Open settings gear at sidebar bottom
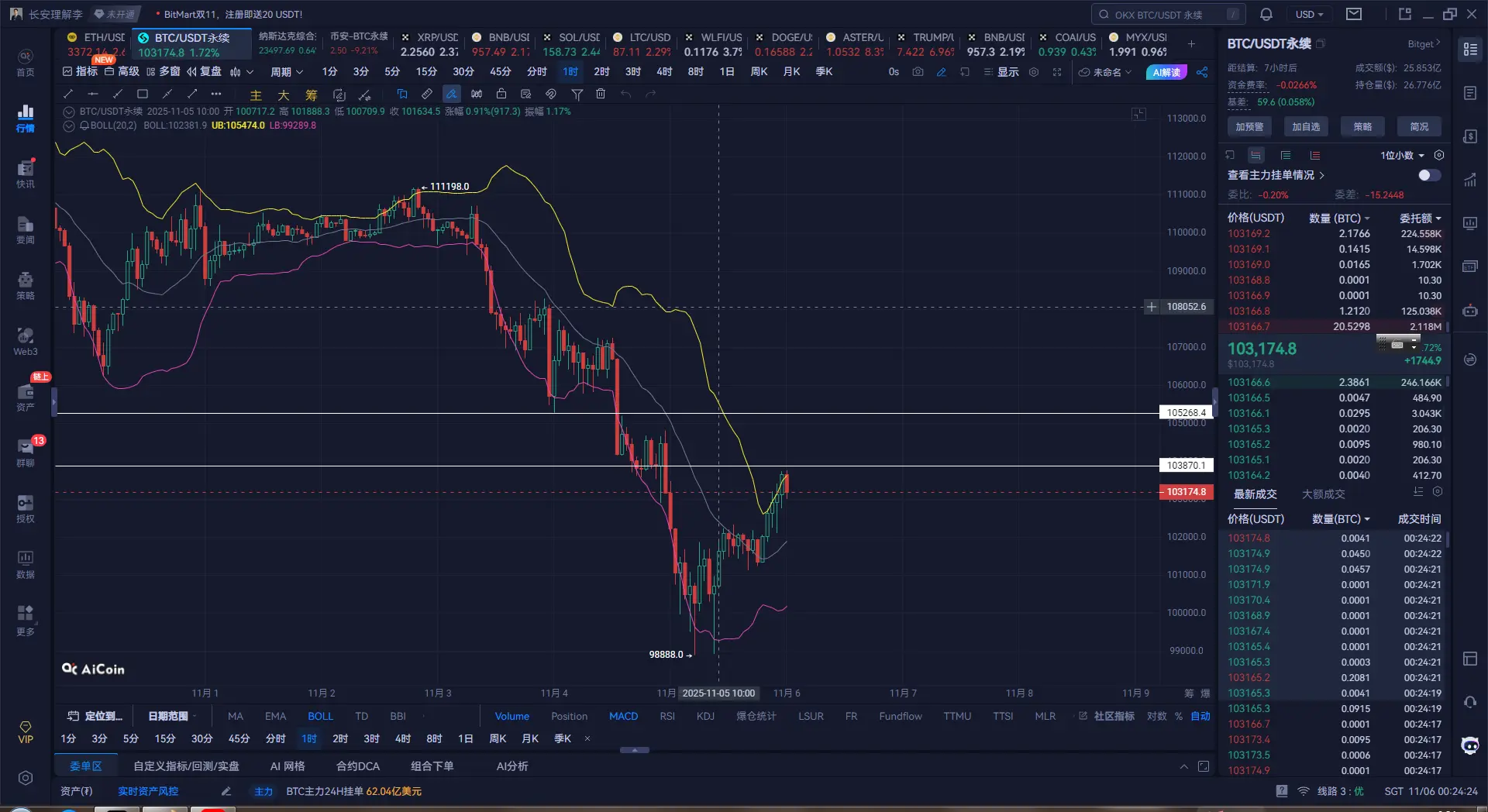 pyautogui.click(x=26, y=778)
